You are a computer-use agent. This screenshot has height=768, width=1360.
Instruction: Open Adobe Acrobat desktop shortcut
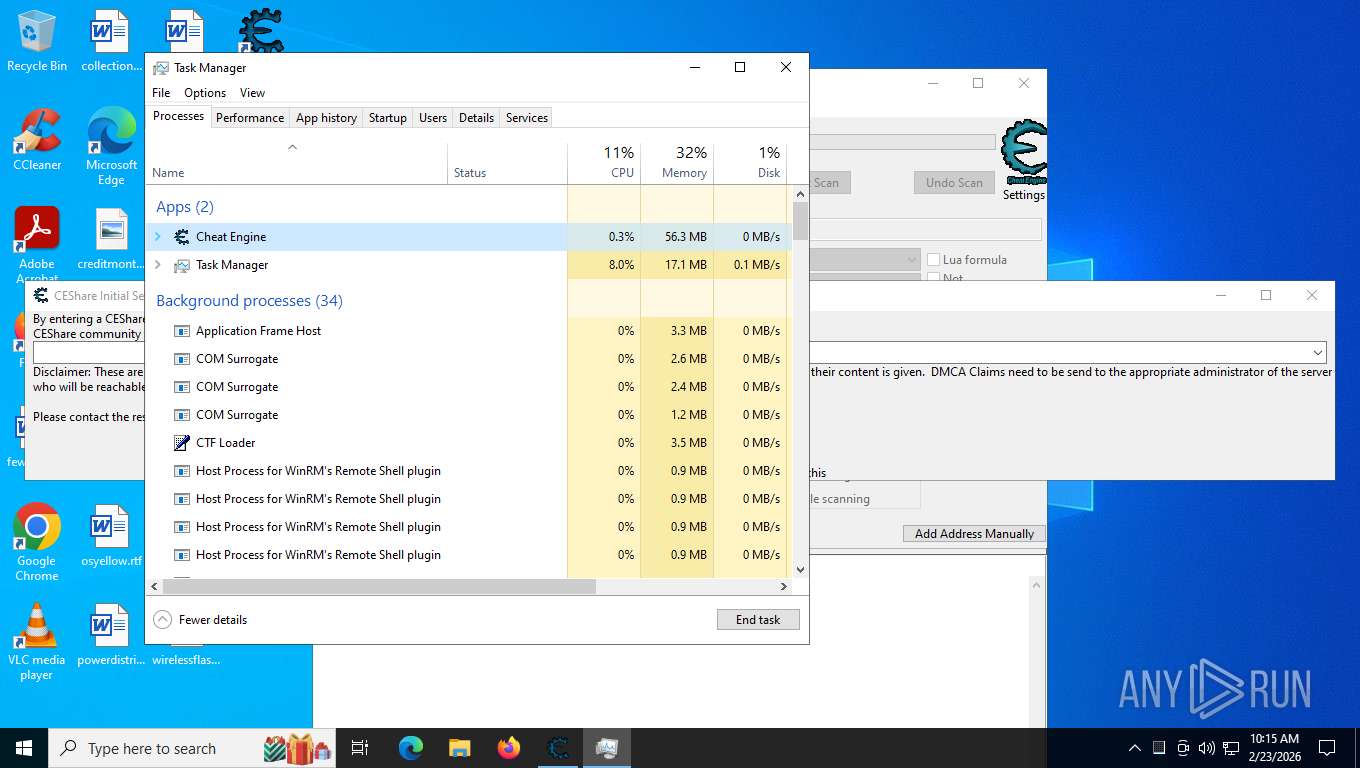(37, 245)
